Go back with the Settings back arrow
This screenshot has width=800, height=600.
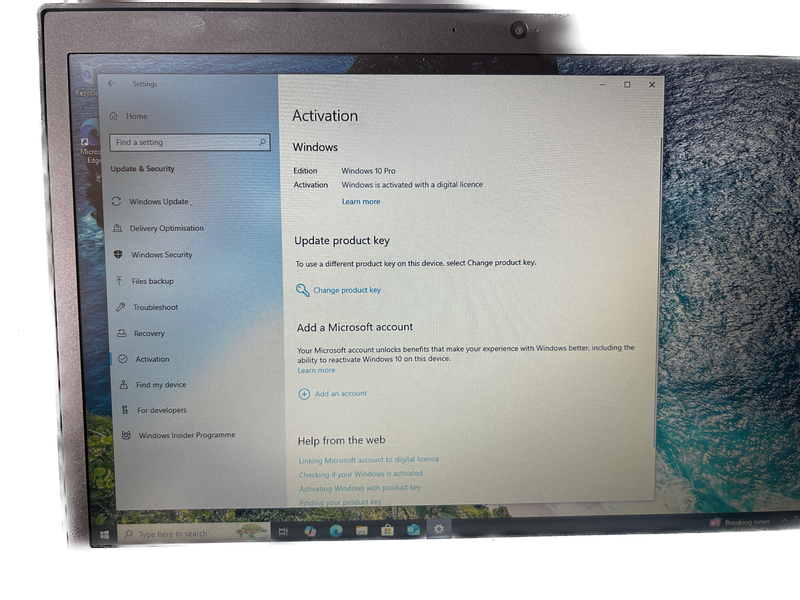click(111, 83)
